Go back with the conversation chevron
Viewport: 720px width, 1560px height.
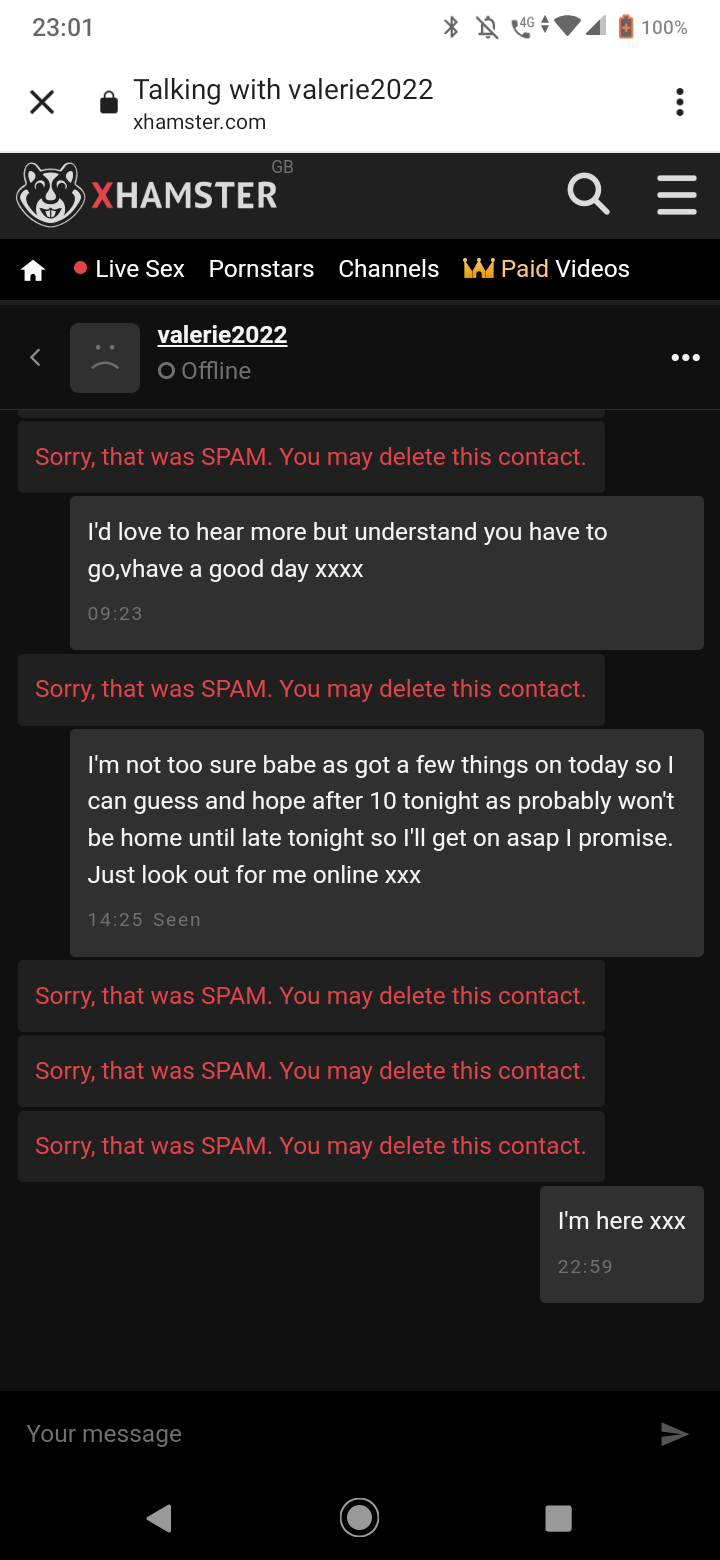[x=35, y=357]
